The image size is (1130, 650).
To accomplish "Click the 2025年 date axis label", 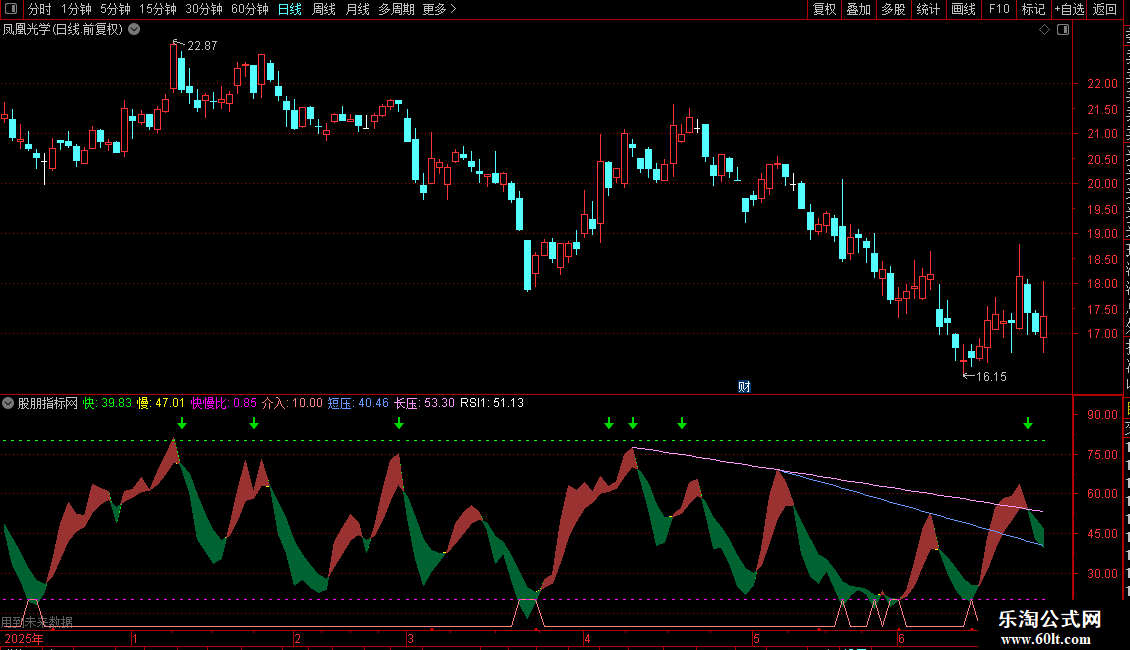I will pos(24,638).
